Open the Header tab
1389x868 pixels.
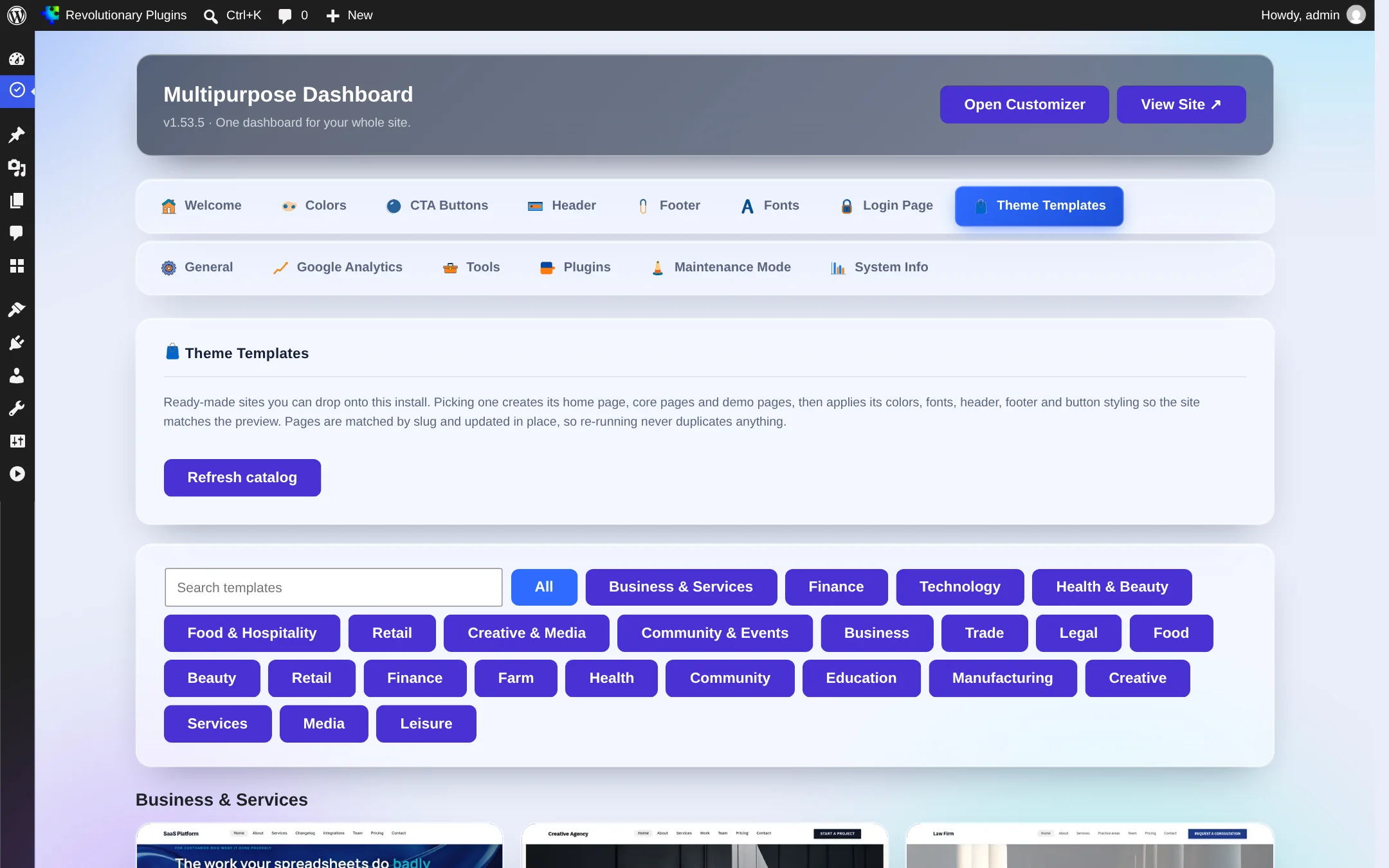[562, 206]
